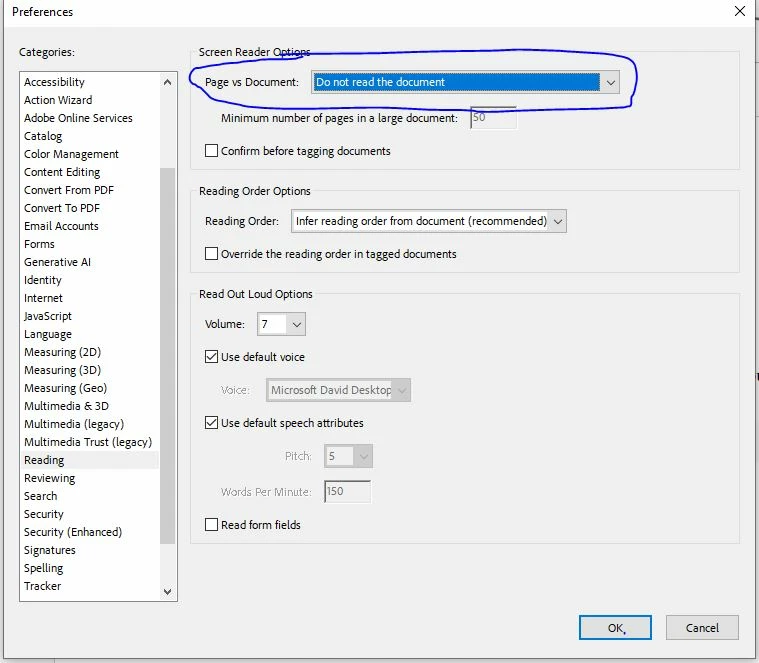Open the Pitch dropdown
This screenshot has width=759, height=663.
(348, 456)
